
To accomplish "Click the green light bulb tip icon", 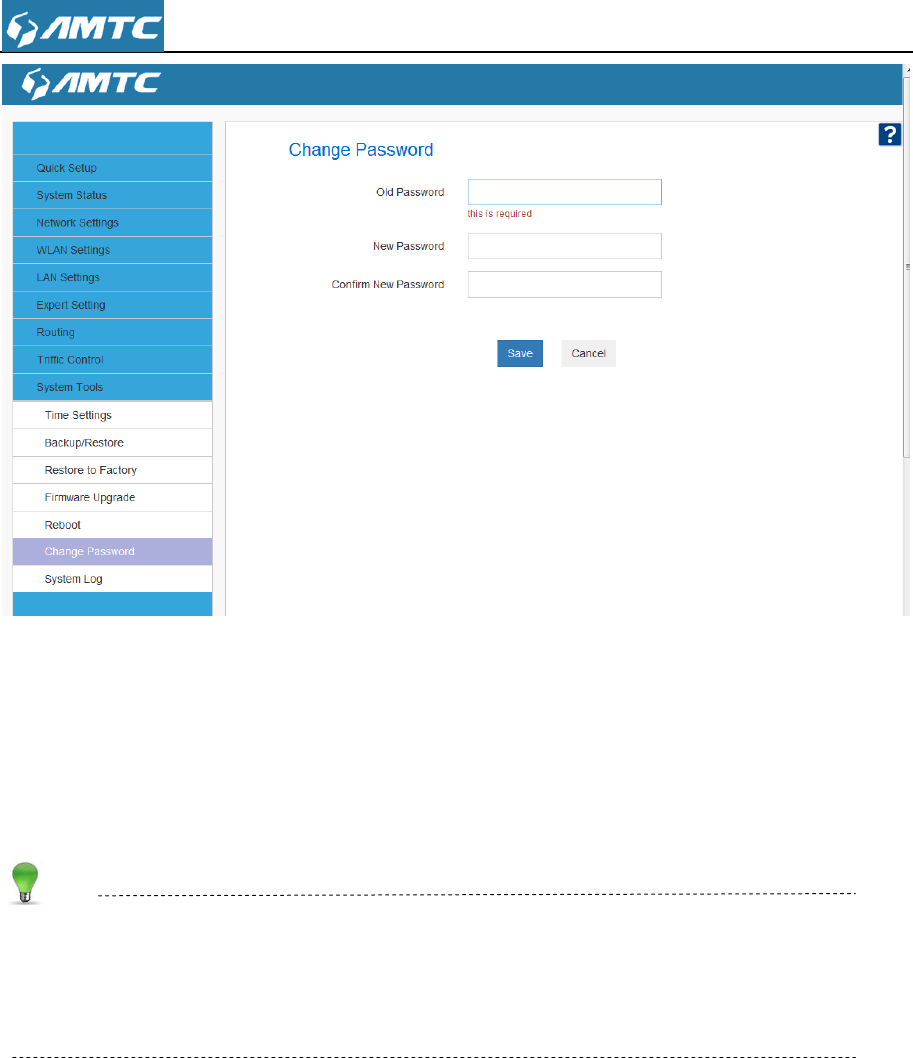I will [26, 883].
